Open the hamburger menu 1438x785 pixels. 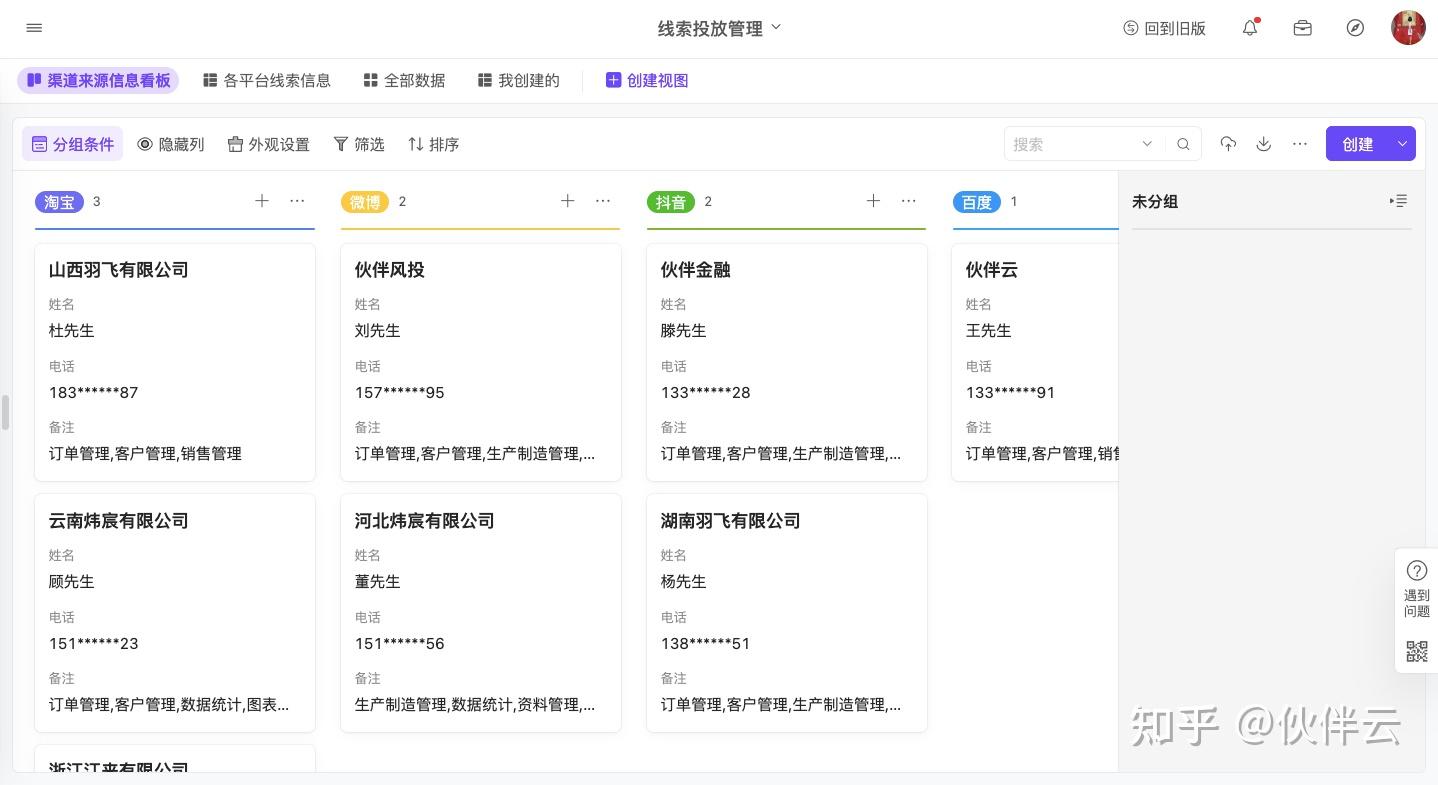coord(34,28)
